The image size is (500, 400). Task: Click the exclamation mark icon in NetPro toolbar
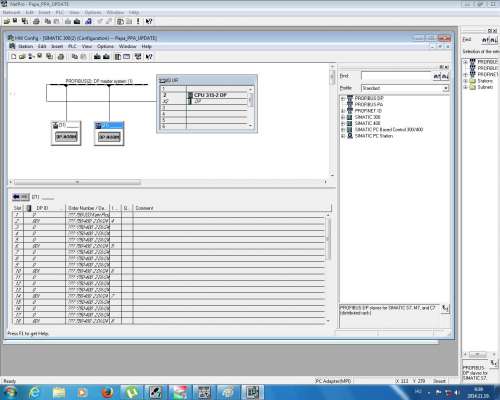click(138, 21)
